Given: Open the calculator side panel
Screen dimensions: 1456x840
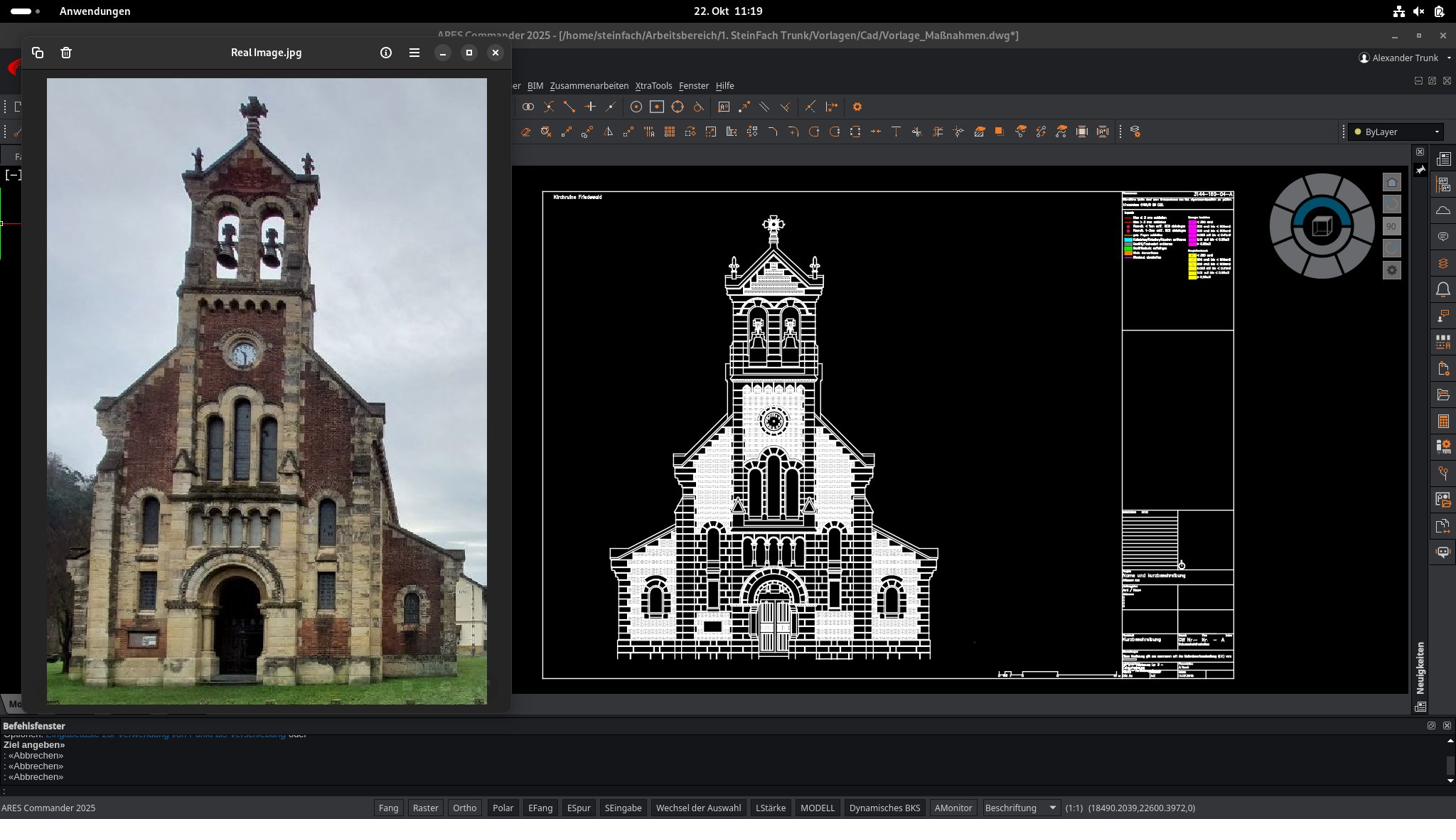Looking at the screenshot, I should 1443,421.
